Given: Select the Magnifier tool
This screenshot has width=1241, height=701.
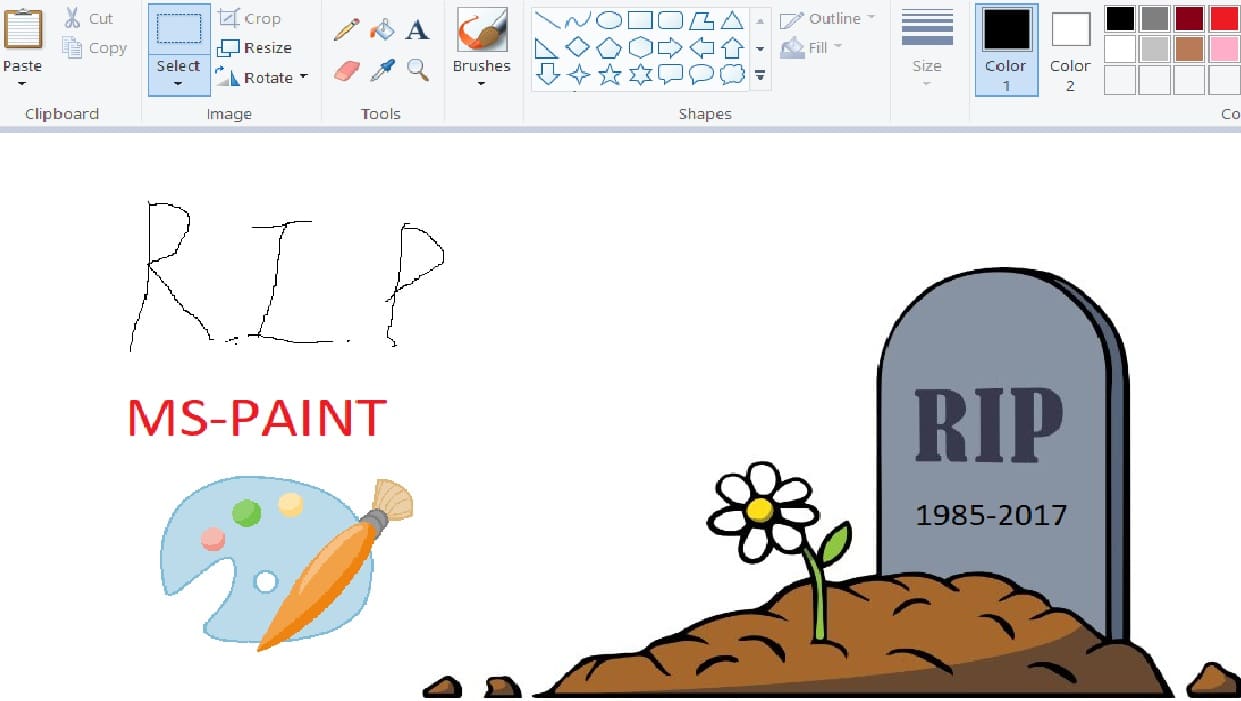Looking at the screenshot, I should (418, 70).
